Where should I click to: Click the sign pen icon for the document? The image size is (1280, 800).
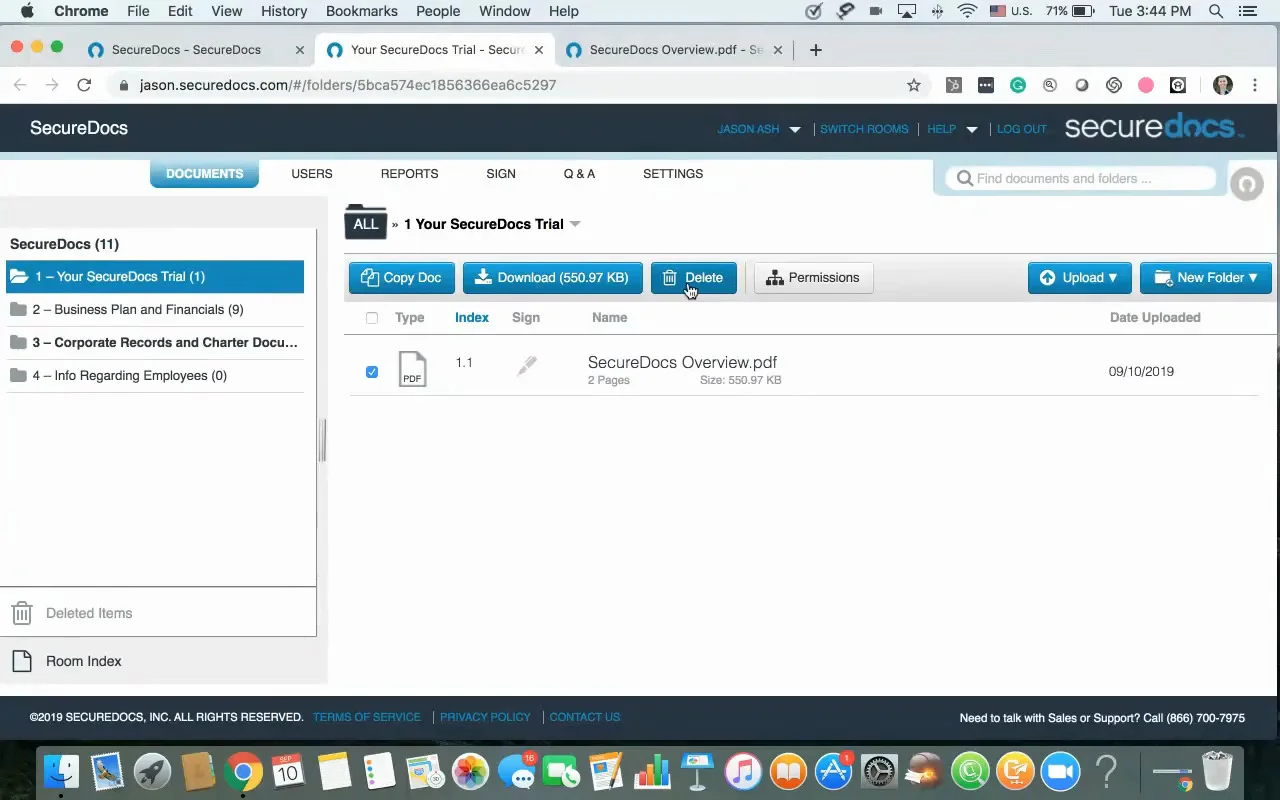point(527,367)
